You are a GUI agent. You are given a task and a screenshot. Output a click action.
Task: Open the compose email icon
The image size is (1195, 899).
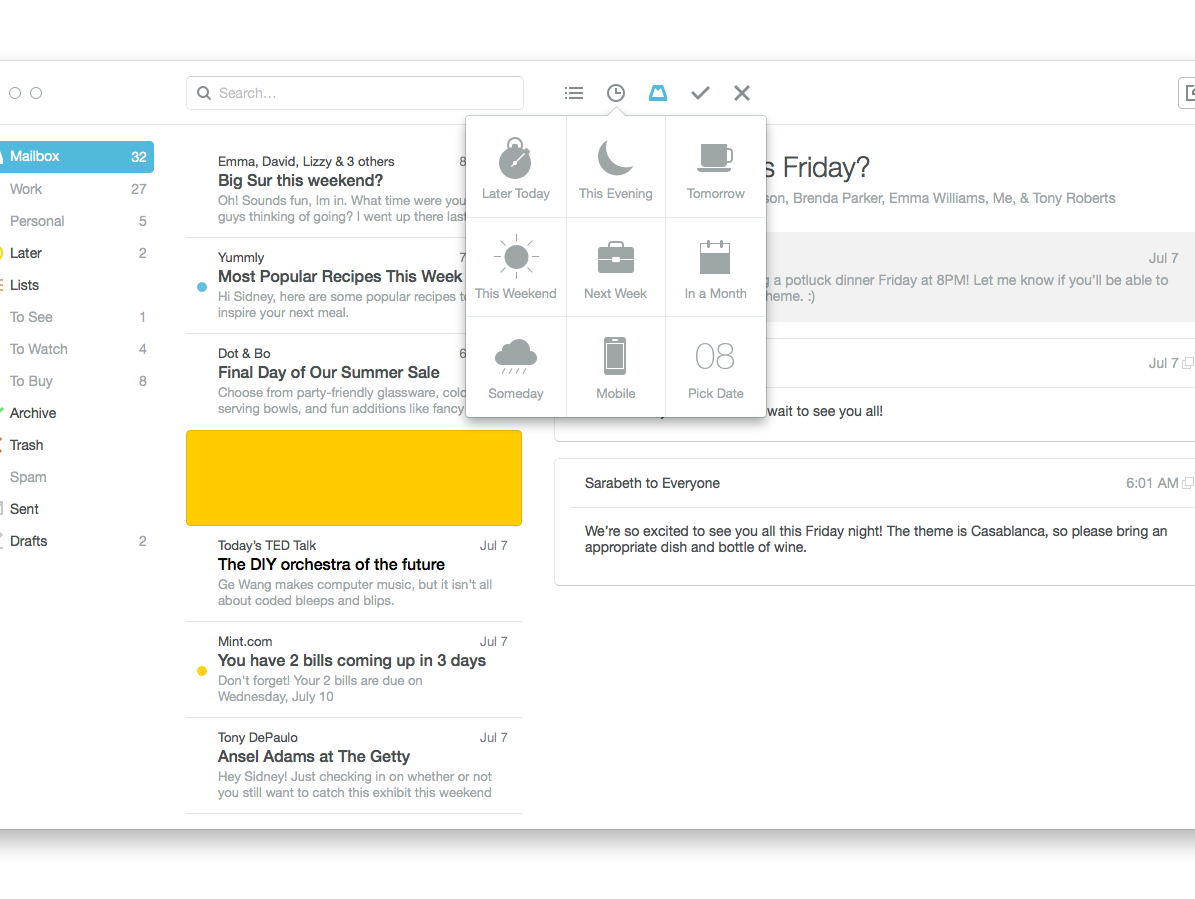click(1189, 92)
